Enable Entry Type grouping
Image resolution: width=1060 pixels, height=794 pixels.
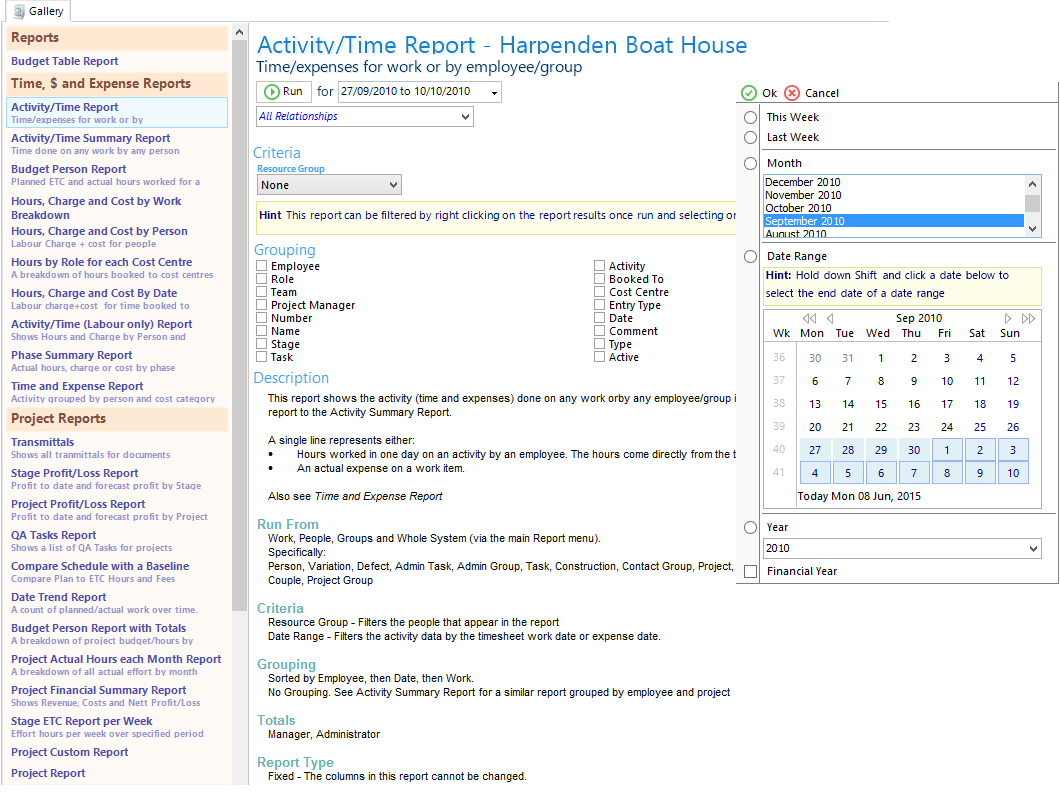pyautogui.click(x=600, y=305)
